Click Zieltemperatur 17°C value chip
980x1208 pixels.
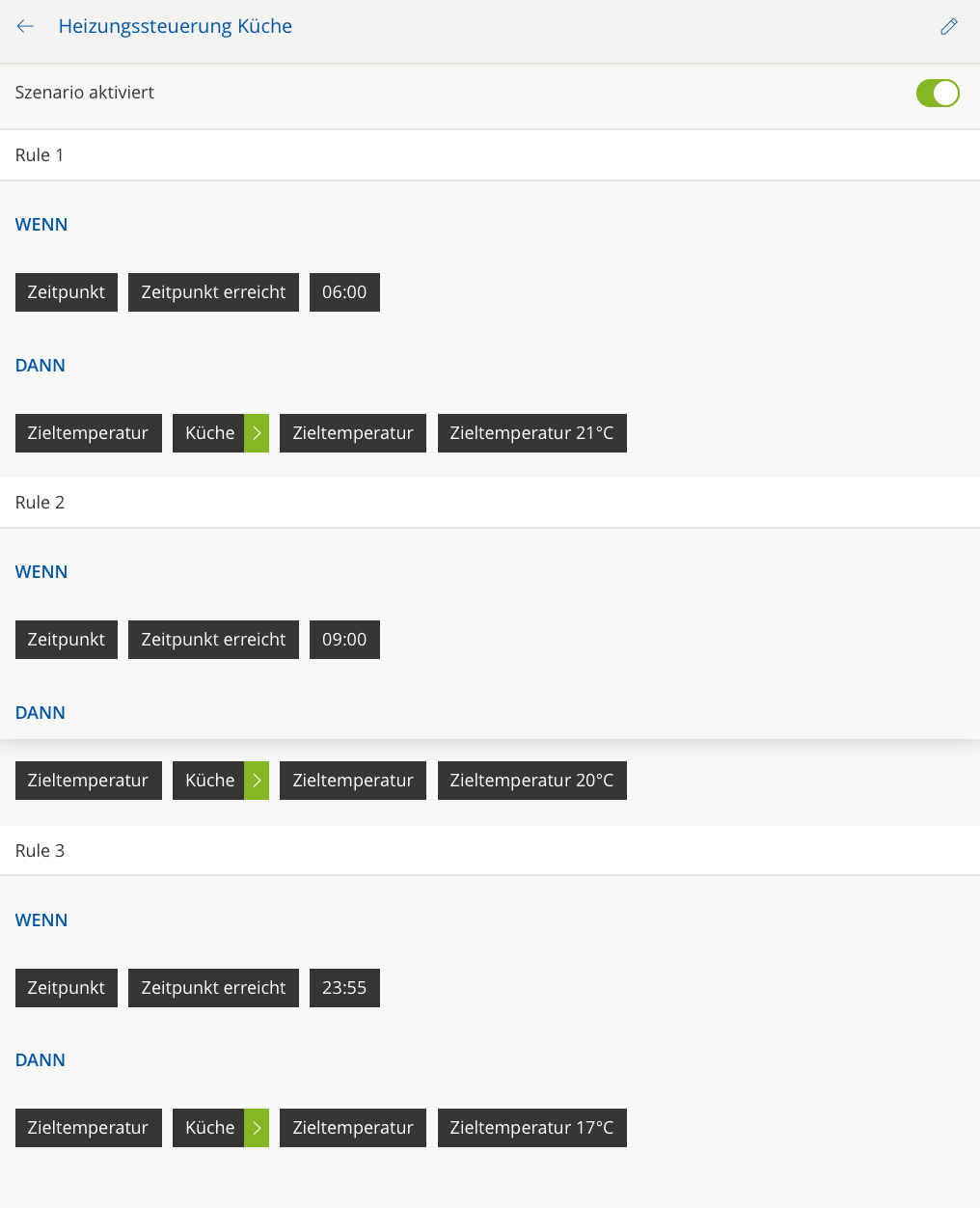[x=531, y=1128]
